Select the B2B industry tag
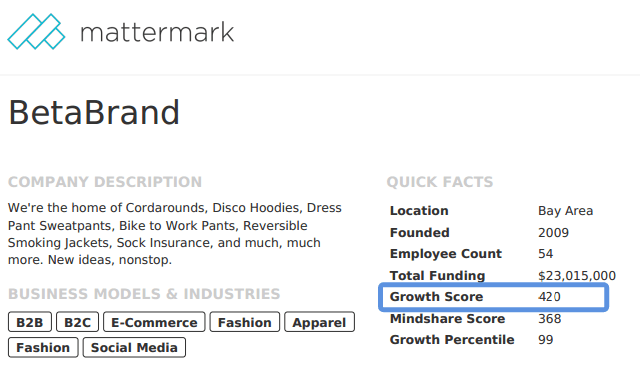Image resolution: width=641 pixels, height=371 pixels. (x=30, y=322)
